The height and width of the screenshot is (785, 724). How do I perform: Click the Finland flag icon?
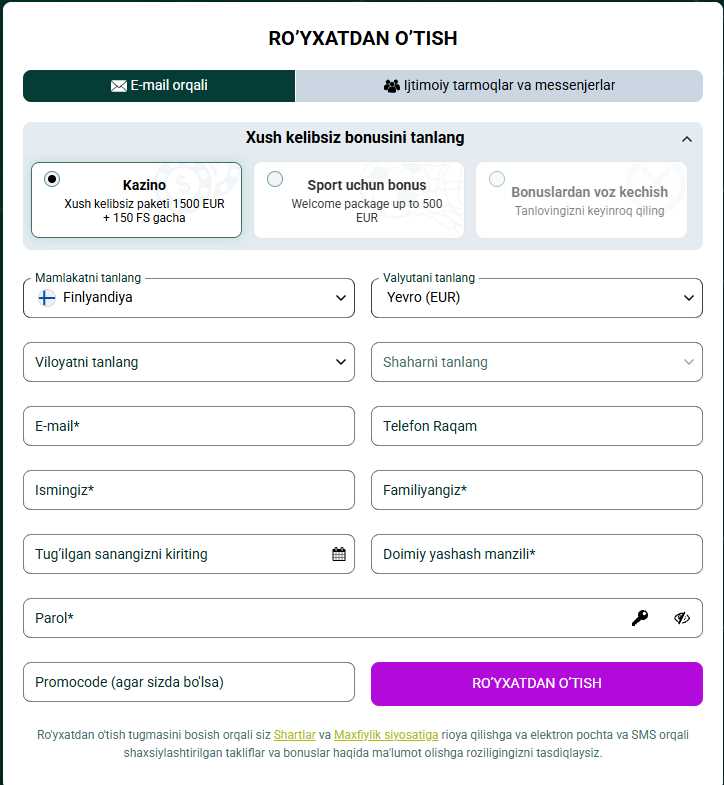pyautogui.click(x=47, y=298)
